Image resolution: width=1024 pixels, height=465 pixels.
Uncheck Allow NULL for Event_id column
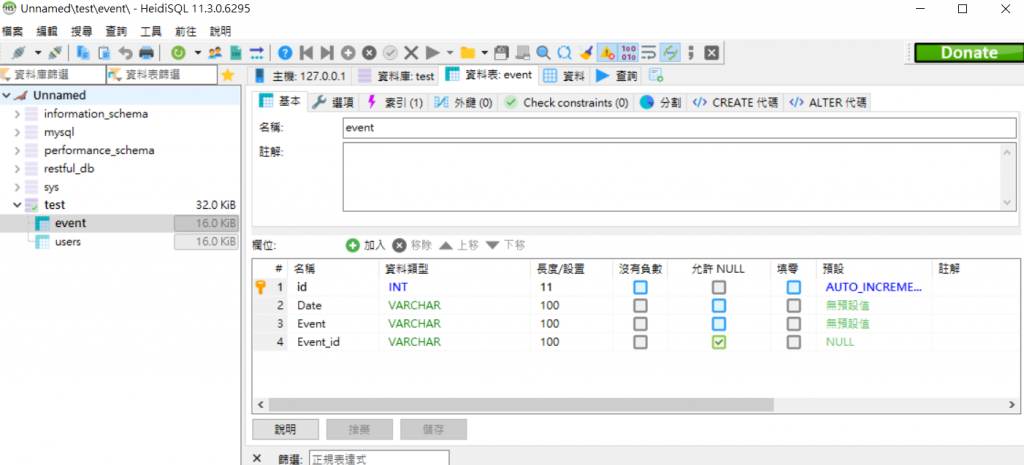718,342
